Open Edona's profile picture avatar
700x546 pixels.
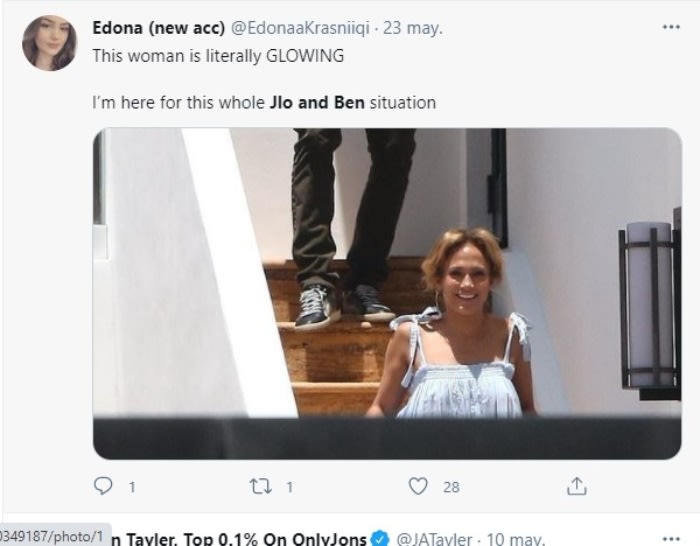[x=49, y=43]
